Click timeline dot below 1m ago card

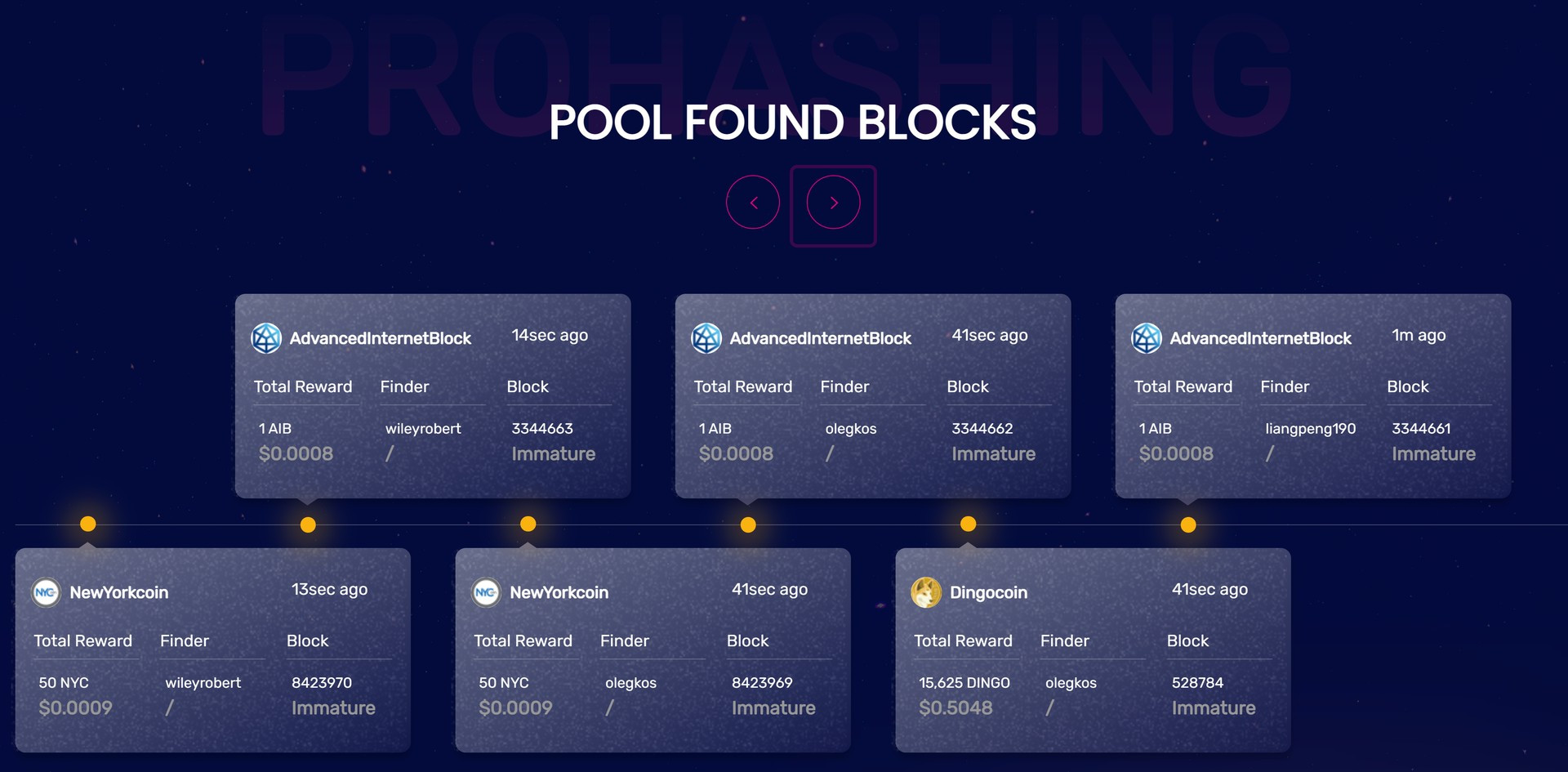pyautogui.click(x=1188, y=524)
